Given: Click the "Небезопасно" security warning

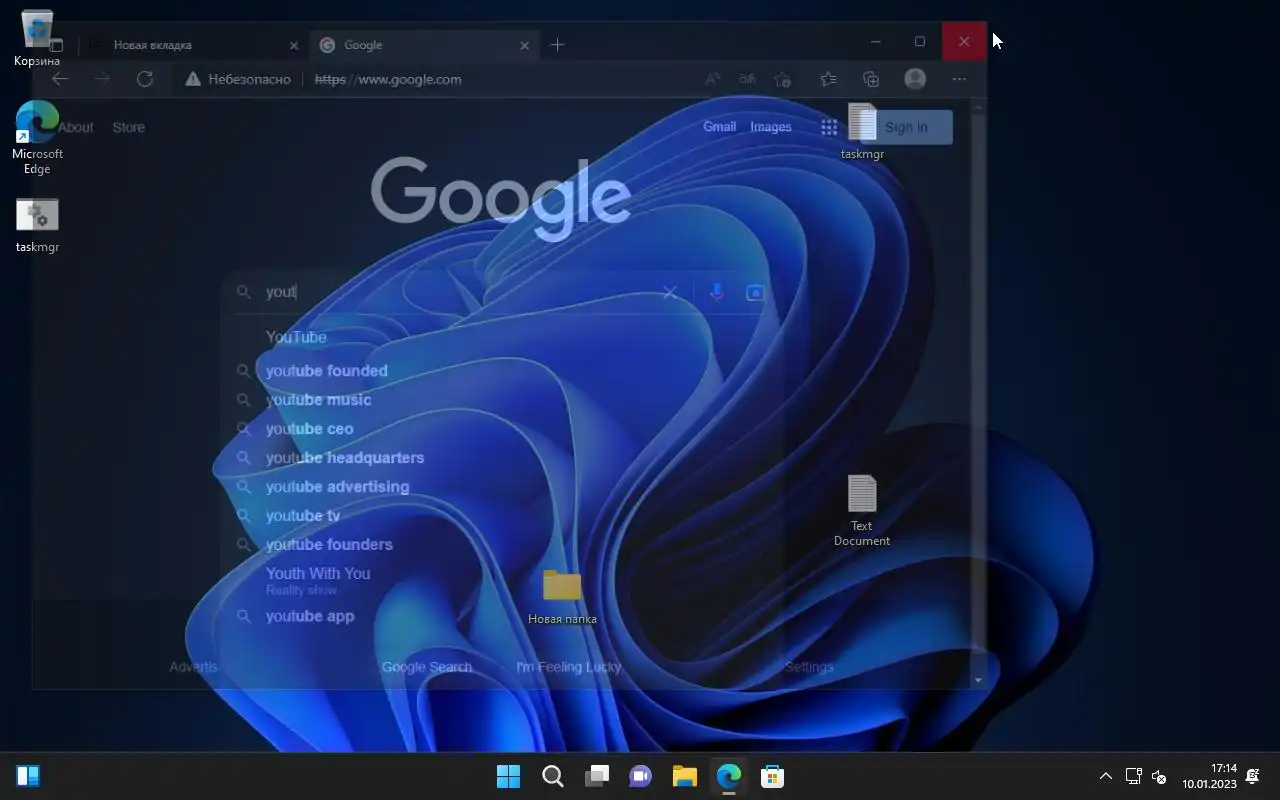Looking at the screenshot, I should pos(238,79).
